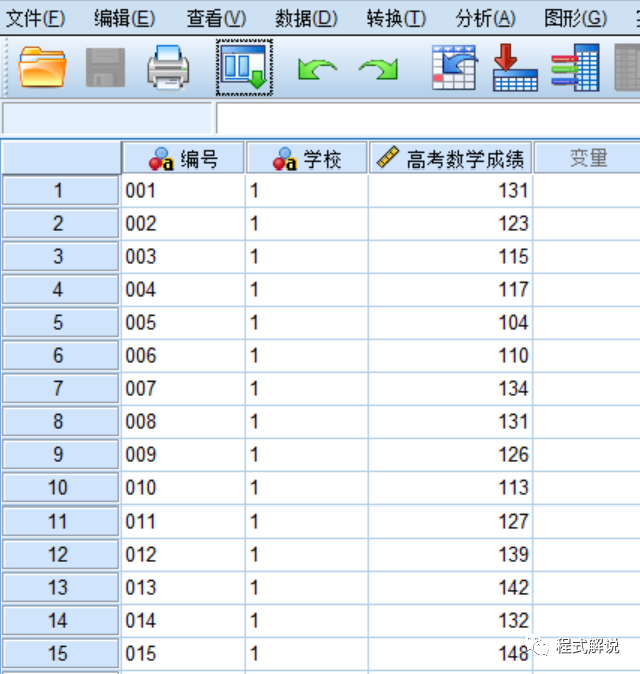Click the score cell 110 in row 6
This screenshot has width=640, height=674.
[450, 355]
